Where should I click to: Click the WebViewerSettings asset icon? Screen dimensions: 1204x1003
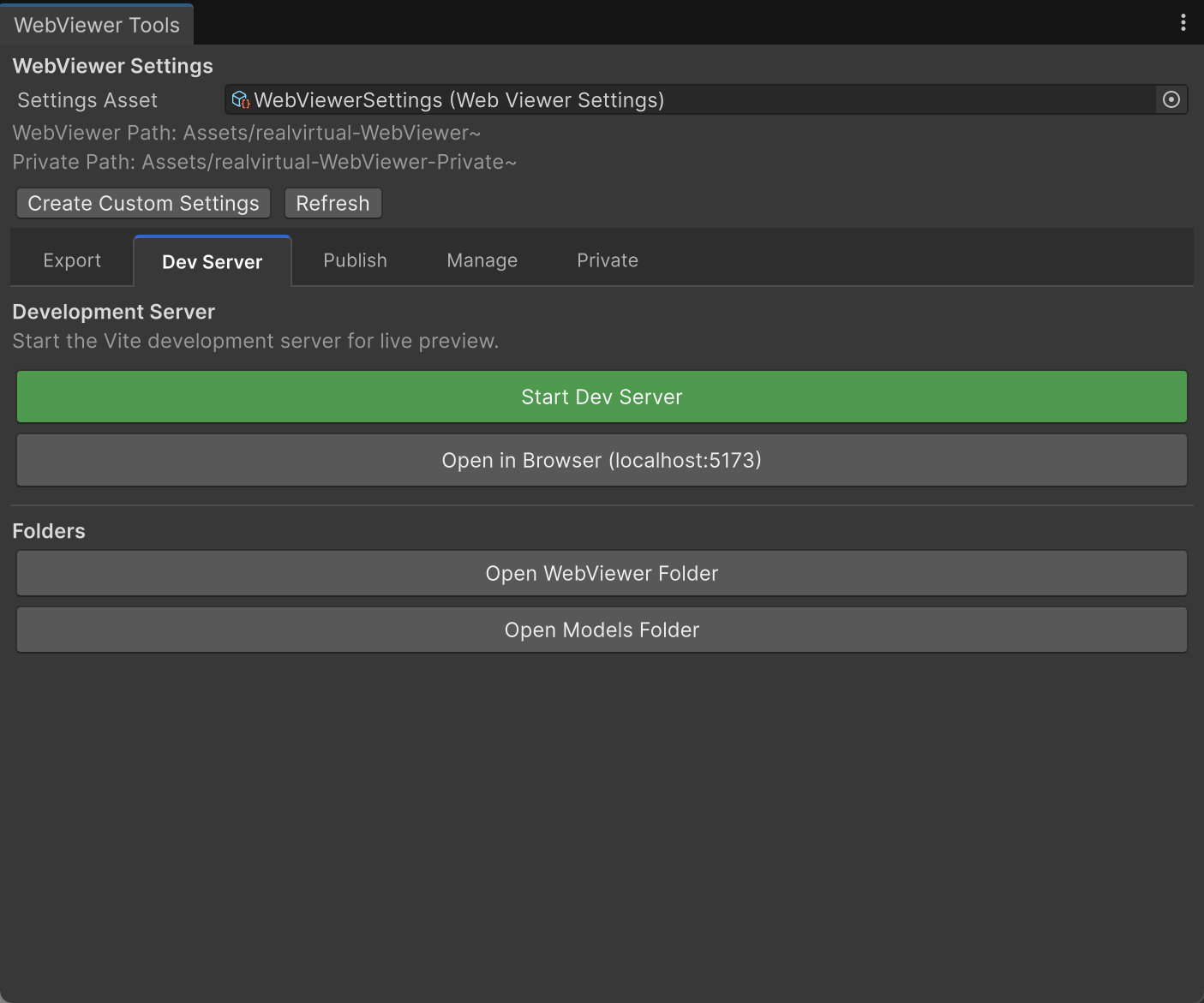(241, 100)
